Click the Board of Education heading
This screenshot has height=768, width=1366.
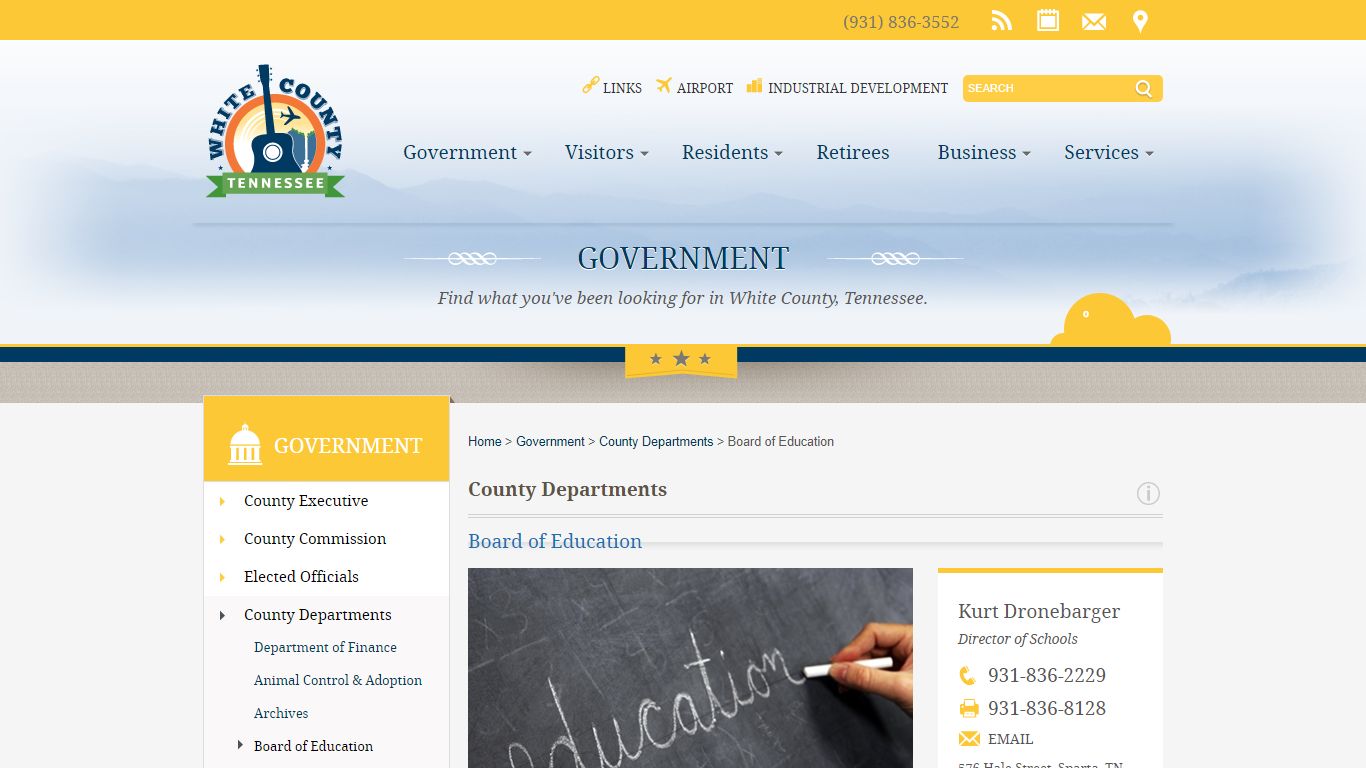(555, 541)
